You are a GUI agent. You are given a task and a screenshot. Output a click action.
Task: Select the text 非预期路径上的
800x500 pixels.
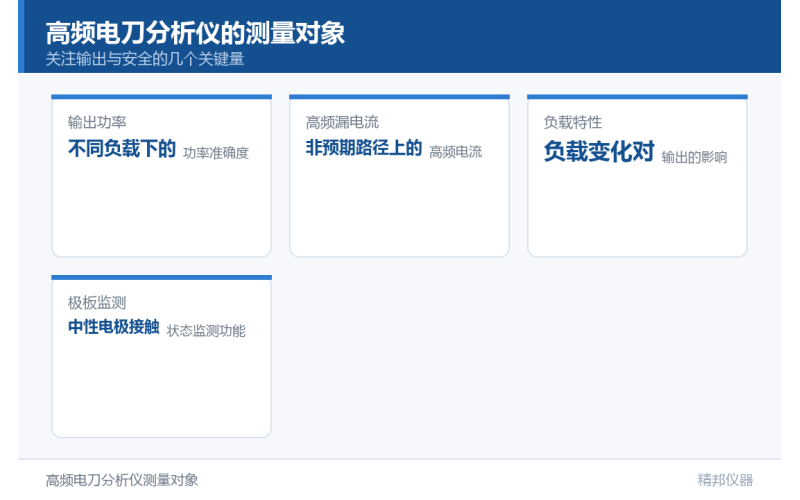(364, 148)
